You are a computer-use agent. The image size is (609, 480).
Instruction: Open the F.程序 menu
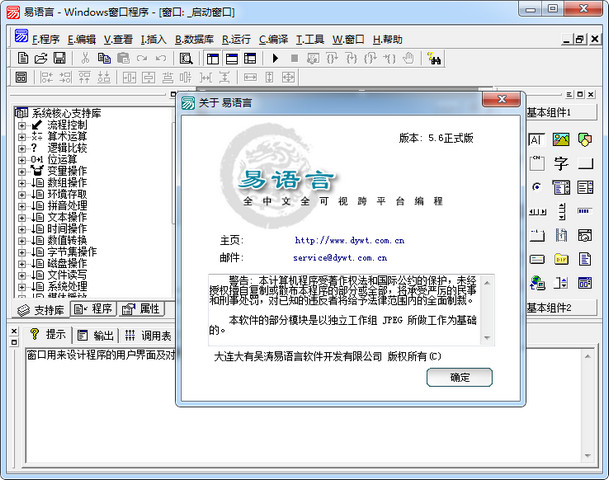[x=45, y=40]
